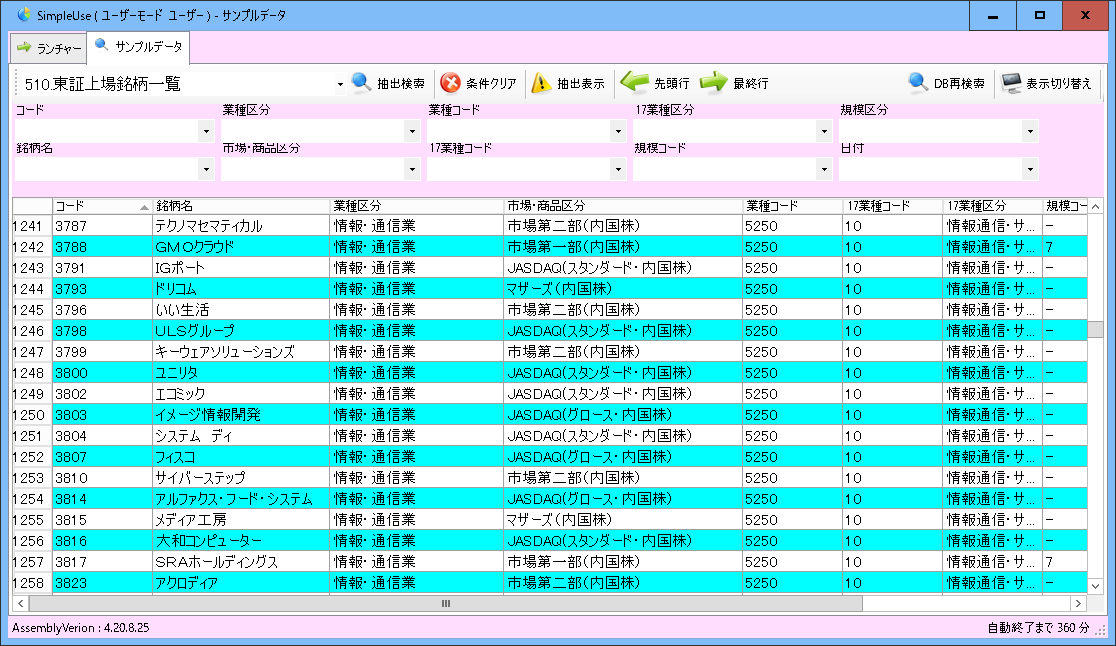This screenshot has height=646, width=1116.
Task: Click the 抽出検索 magnifier icon
Action: point(360,83)
